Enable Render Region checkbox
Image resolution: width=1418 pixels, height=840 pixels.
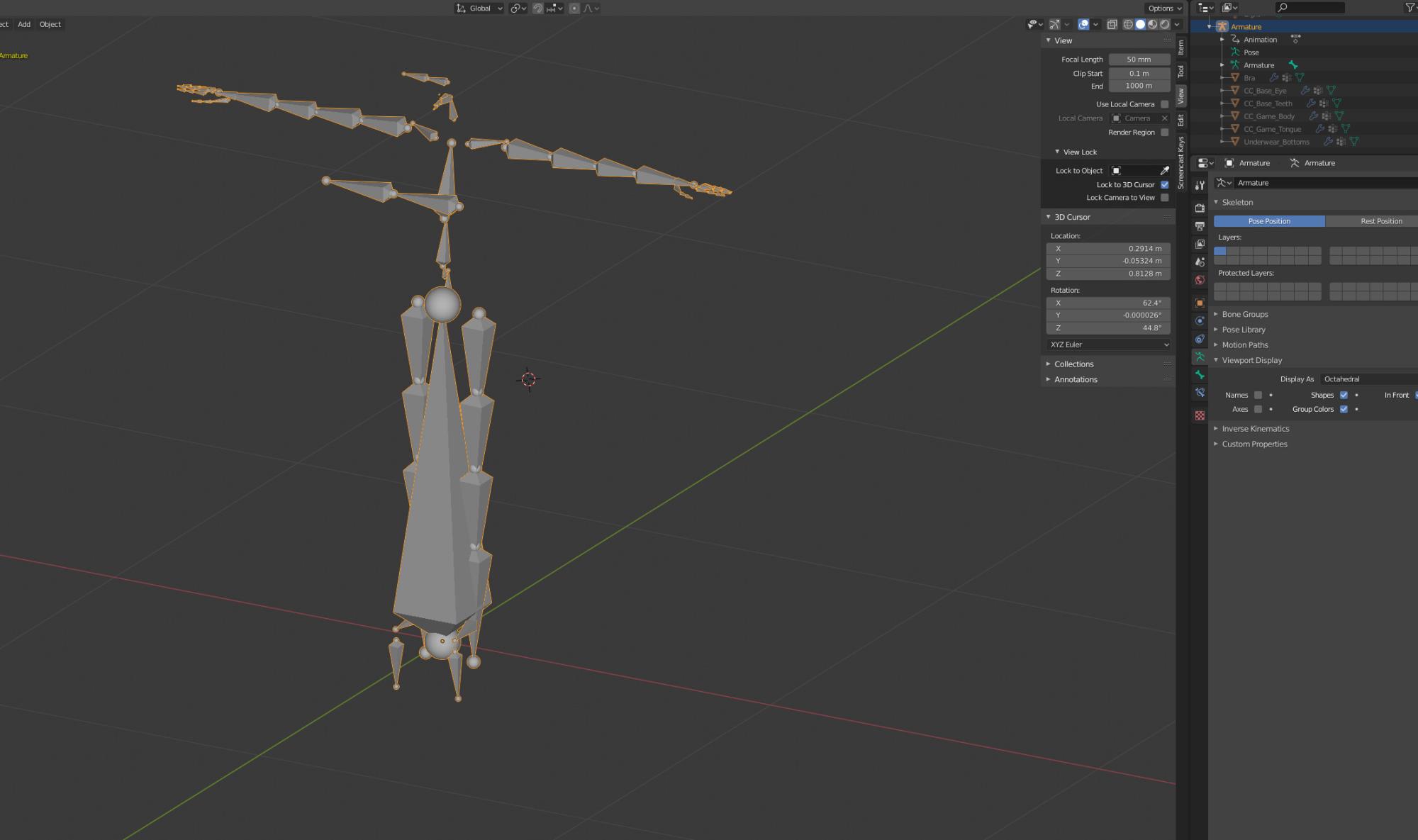[1164, 133]
